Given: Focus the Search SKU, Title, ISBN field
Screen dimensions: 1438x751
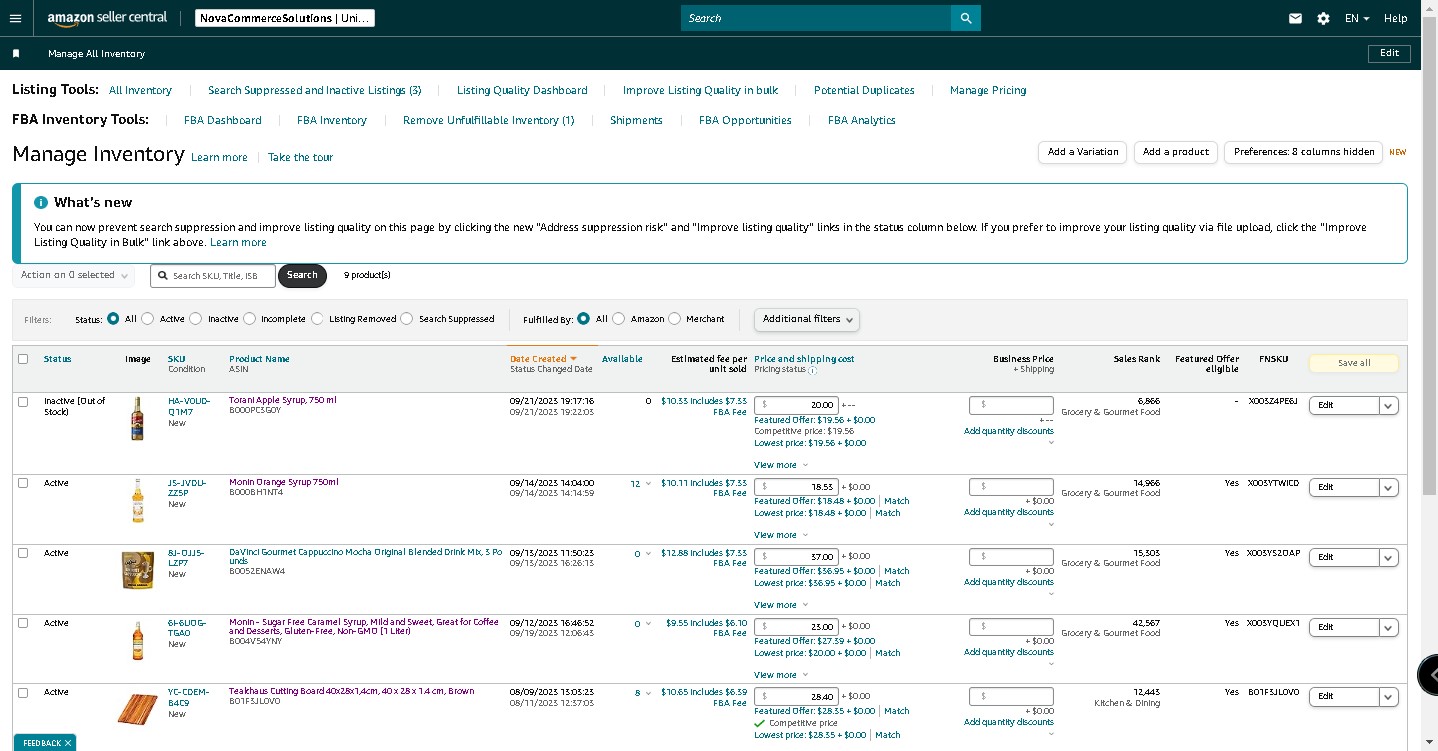Looking at the screenshot, I should pyautogui.click(x=213, y=275).
